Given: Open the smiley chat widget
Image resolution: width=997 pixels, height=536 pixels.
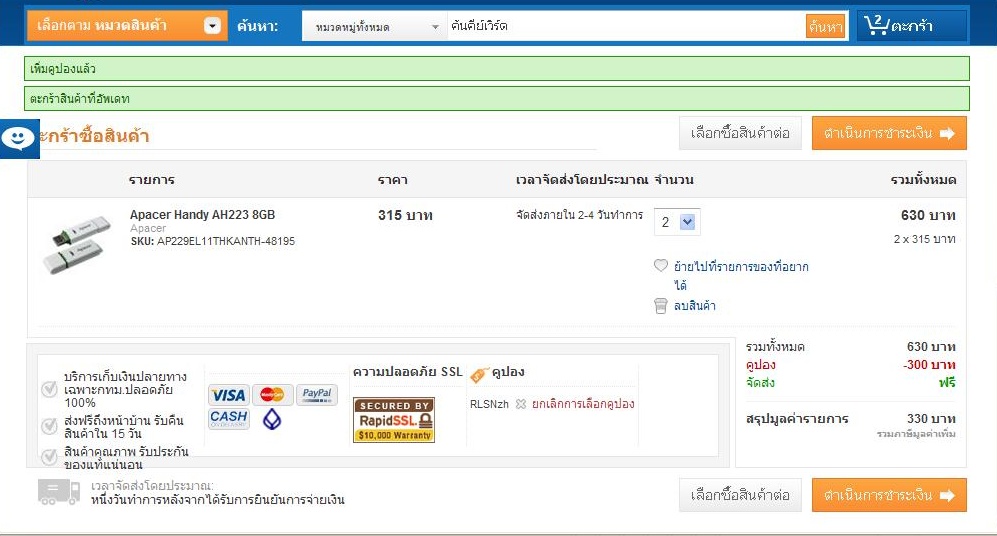Looking at the screenshot, I should coord(19,138).
